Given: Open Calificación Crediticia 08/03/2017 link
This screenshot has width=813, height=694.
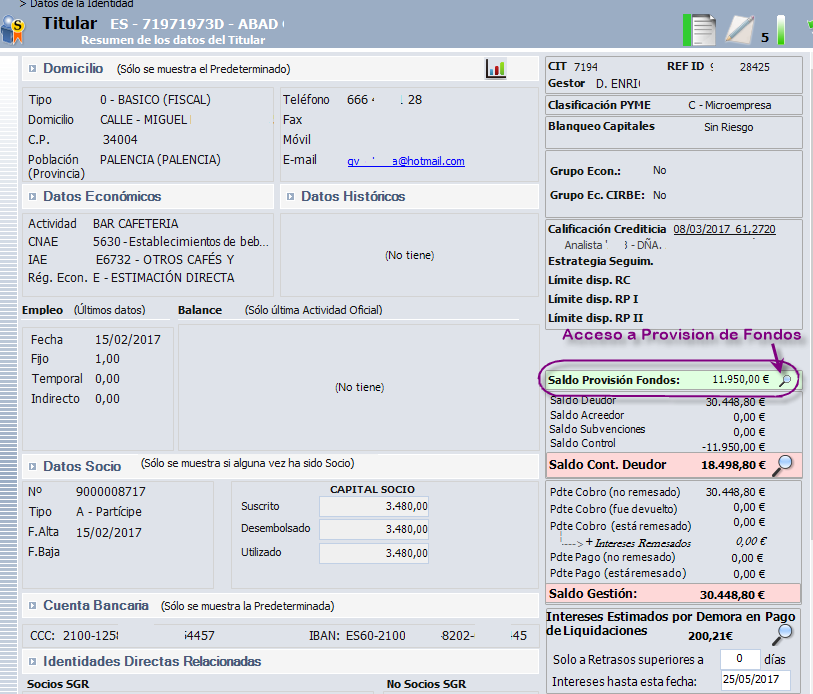Looking at the screenshot, I should click(x=724, y=229).
